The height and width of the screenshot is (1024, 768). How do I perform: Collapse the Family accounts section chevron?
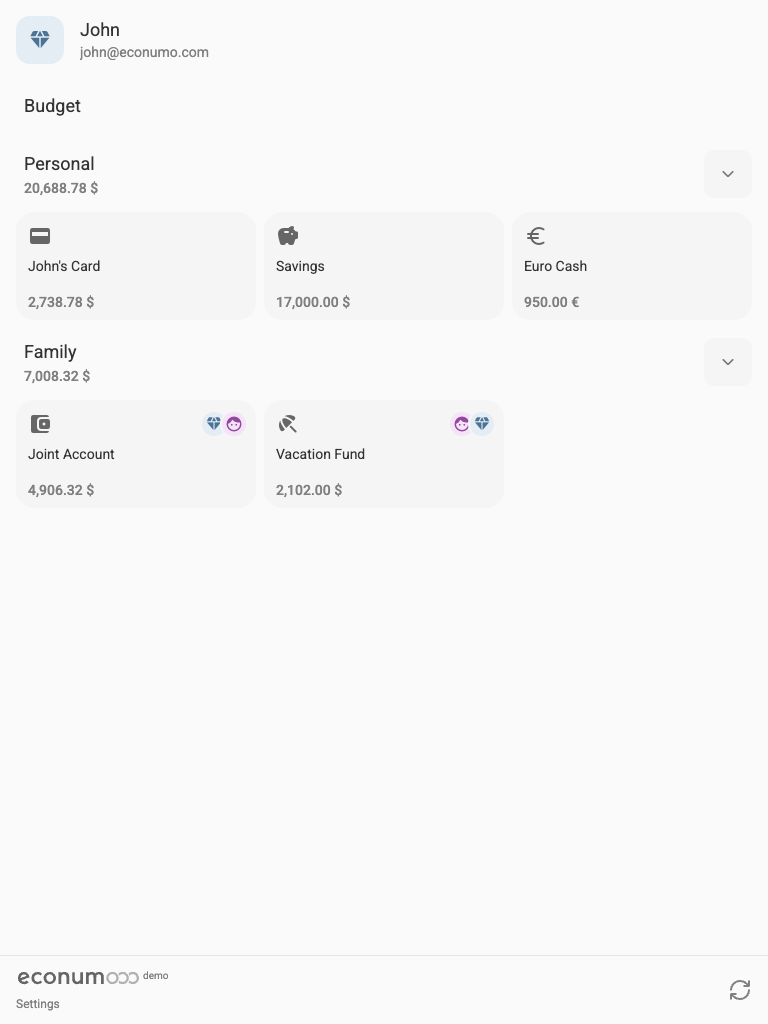point(728,362)
